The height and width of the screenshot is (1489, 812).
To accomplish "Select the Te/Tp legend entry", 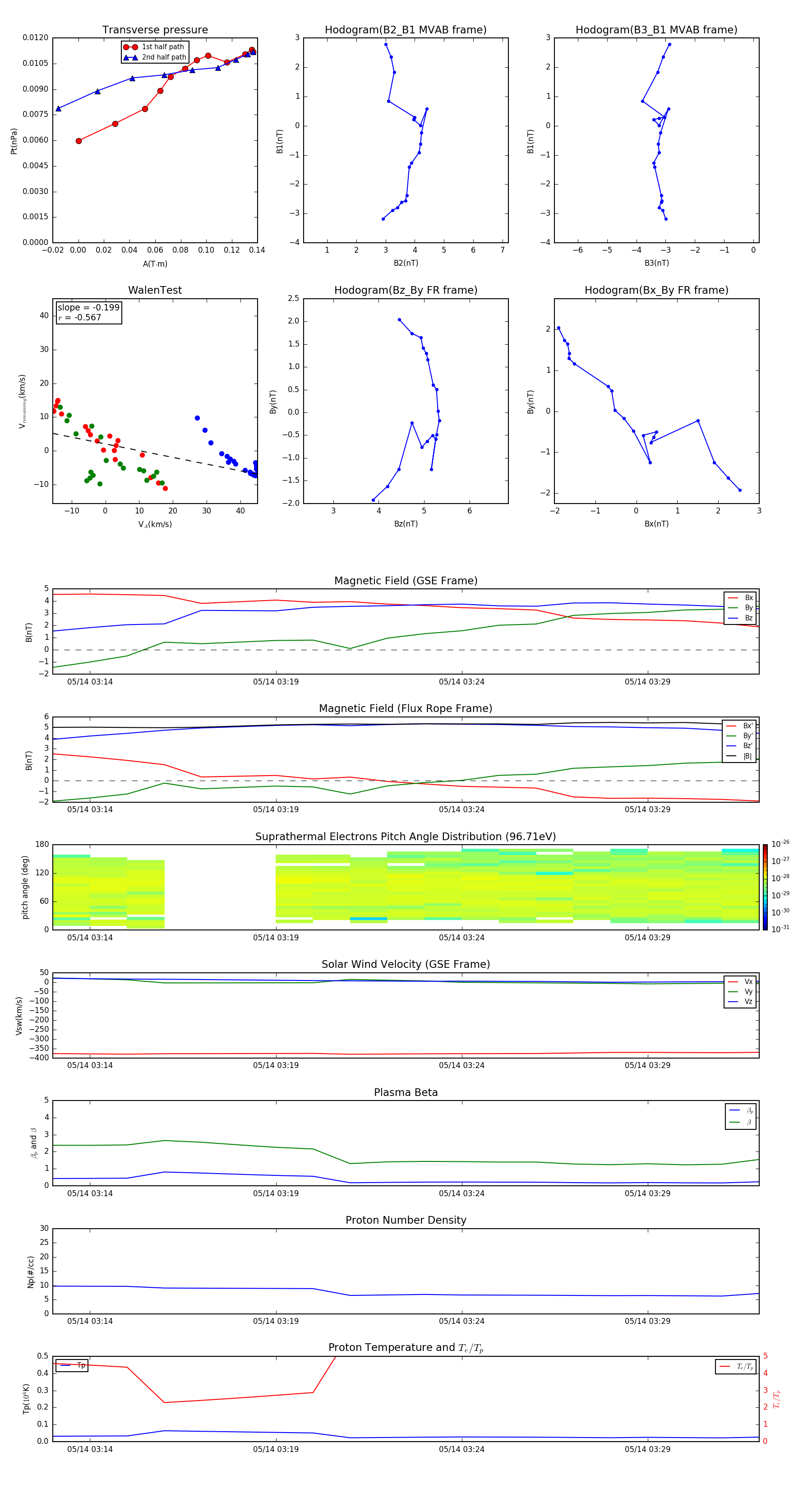I will 736,1366.
